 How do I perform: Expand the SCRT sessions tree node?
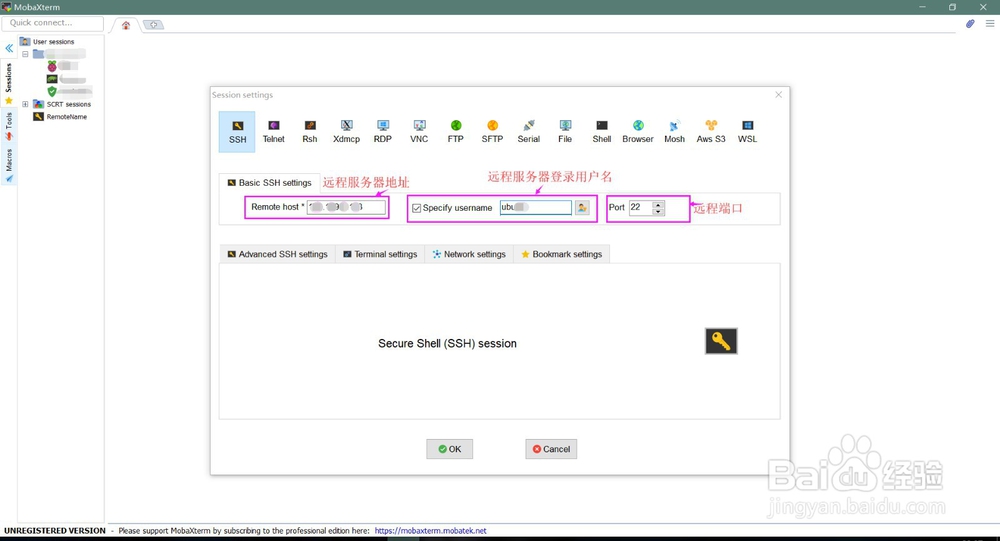(x=26, y=104)
